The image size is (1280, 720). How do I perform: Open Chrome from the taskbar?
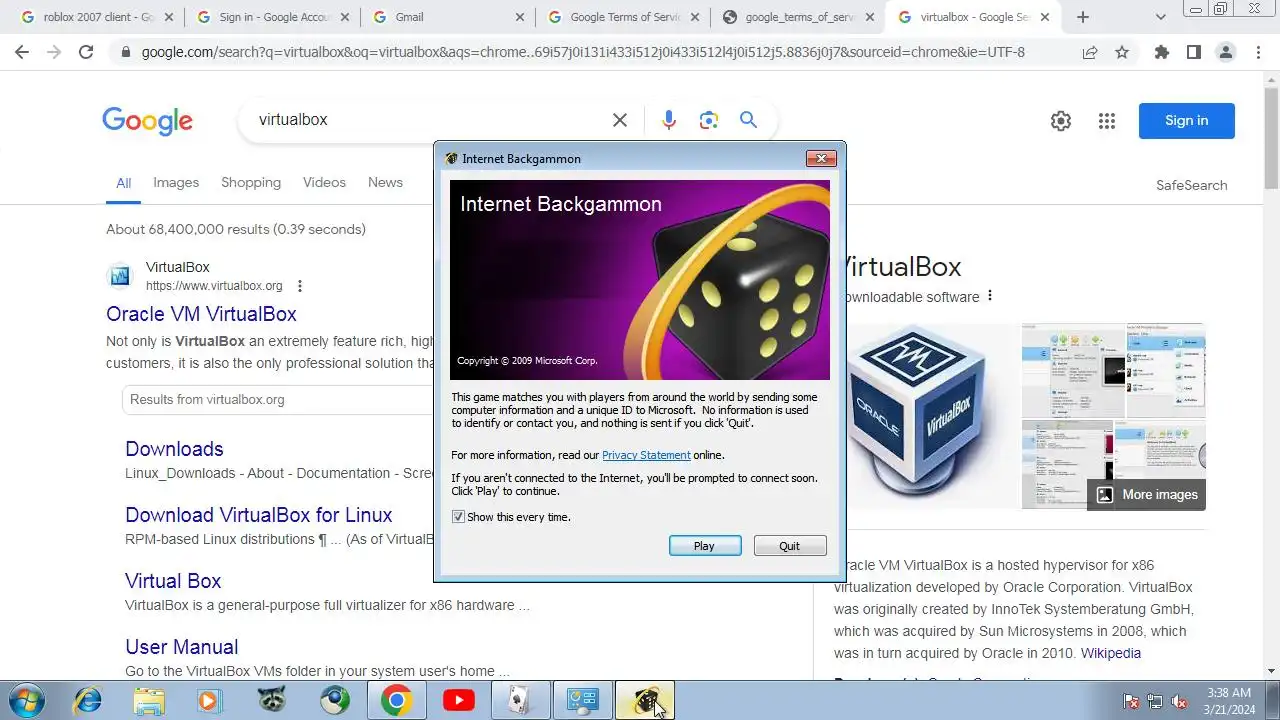click(396, 701)
